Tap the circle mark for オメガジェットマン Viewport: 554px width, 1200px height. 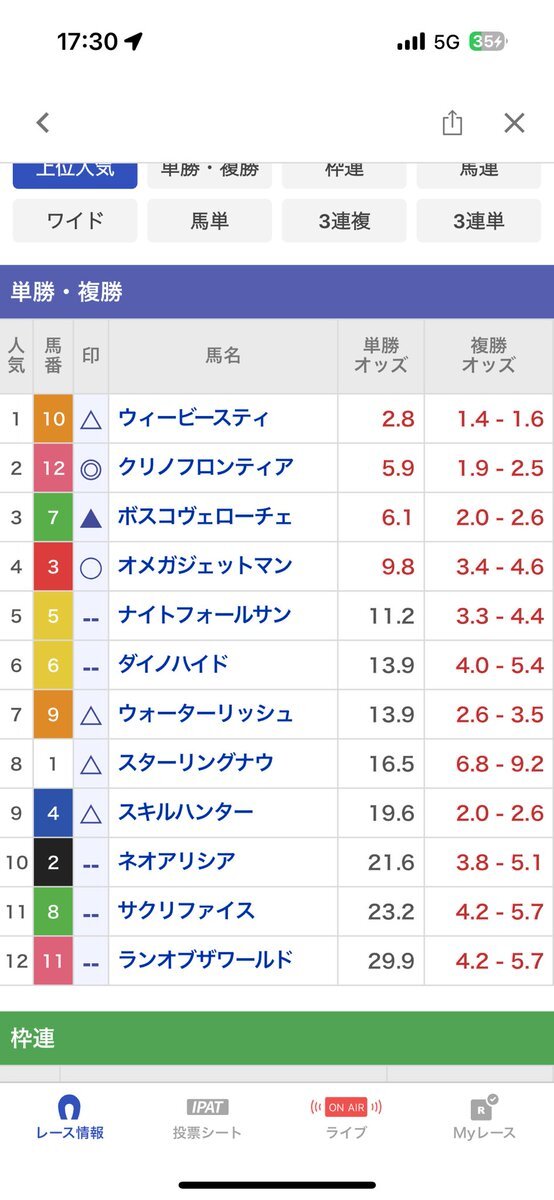click(x=91, y=567)
